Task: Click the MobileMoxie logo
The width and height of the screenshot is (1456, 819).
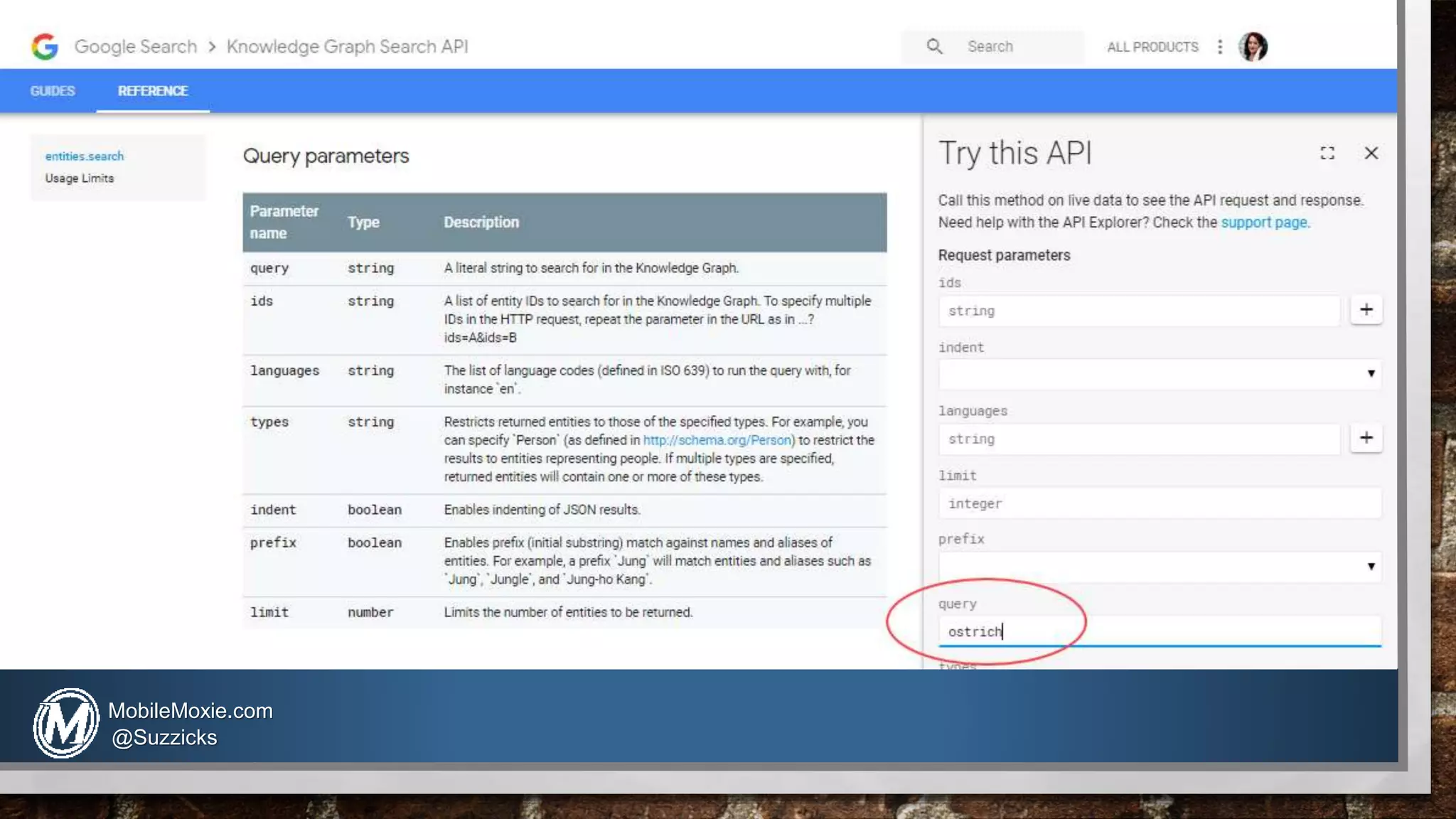Action: click(x=66, y=723)
